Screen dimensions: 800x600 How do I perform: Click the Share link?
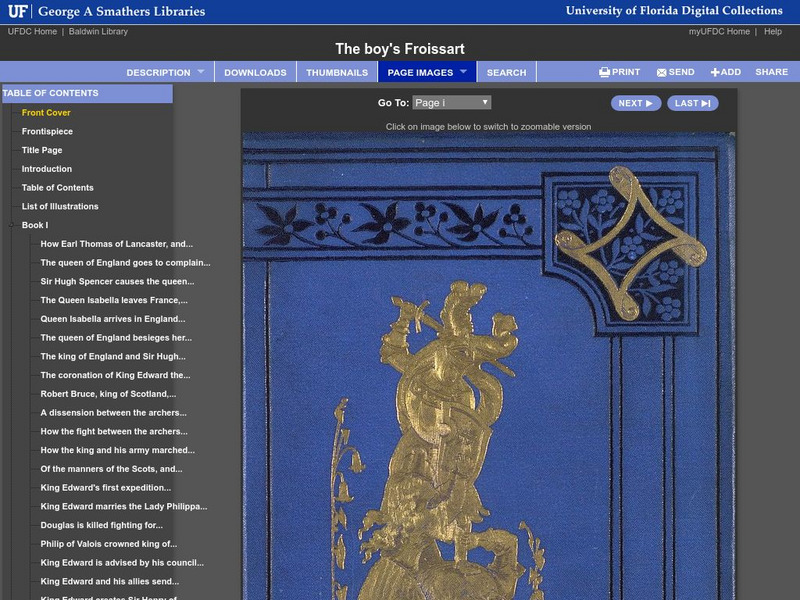coord(771,72)
